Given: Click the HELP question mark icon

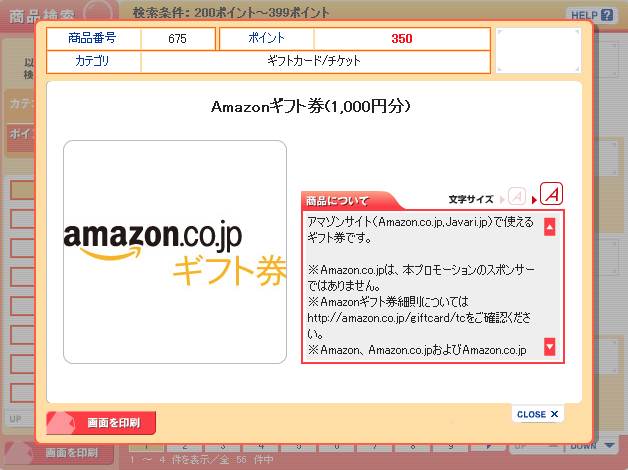Looking at the screenshot, I should (607, 15).
